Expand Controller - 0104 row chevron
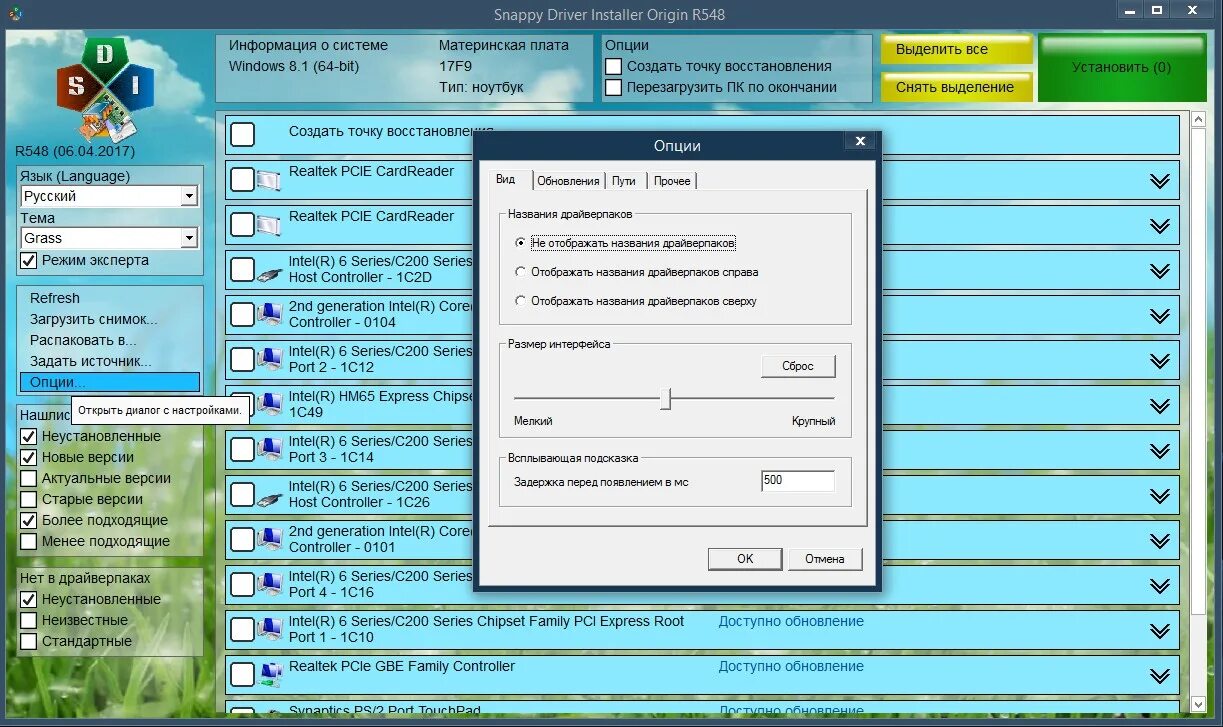 coord(1159,316)
